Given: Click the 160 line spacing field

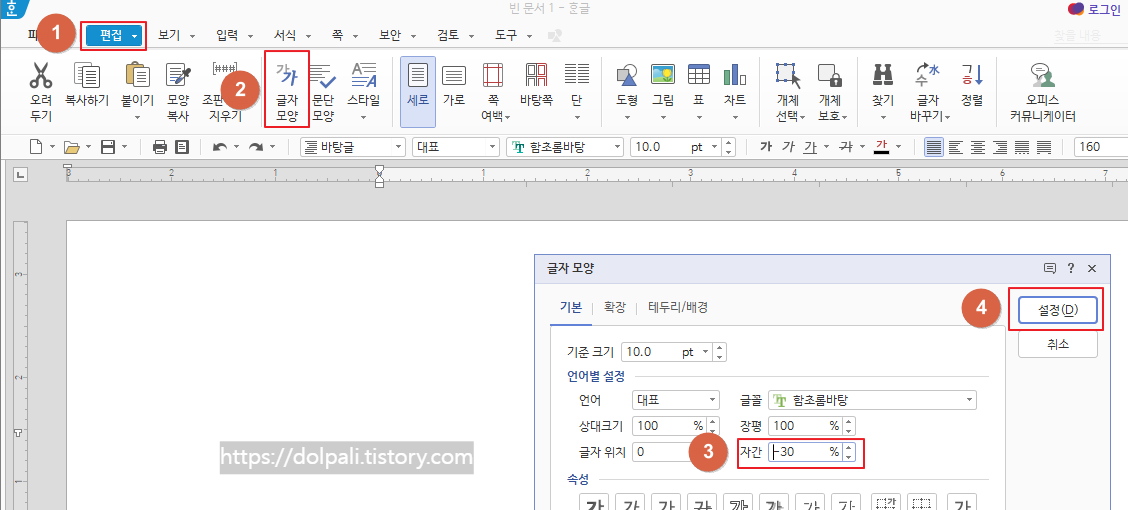Looking at the screenshot, I should click(1101, 147).
